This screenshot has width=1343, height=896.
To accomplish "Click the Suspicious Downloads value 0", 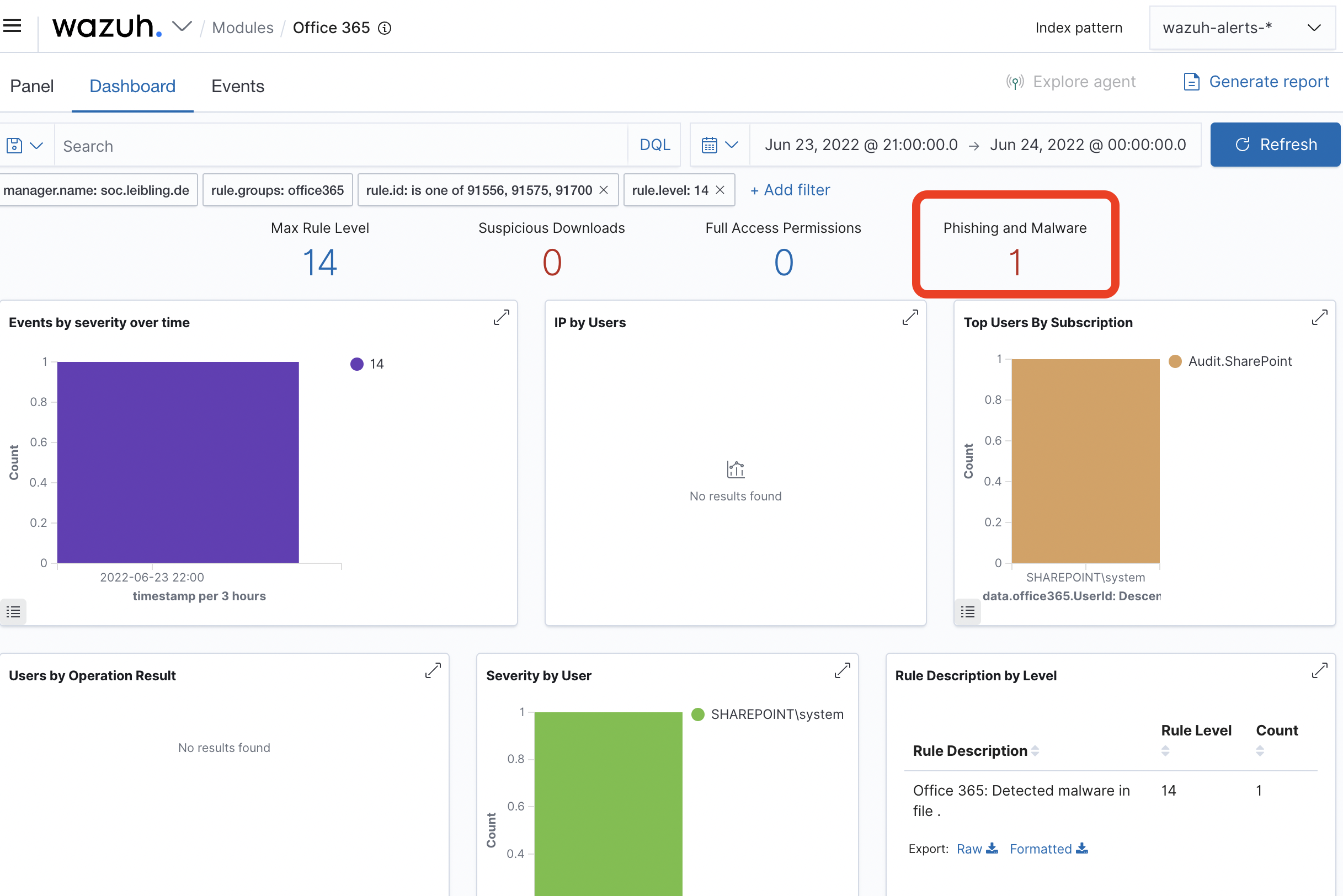I will 552,263.
